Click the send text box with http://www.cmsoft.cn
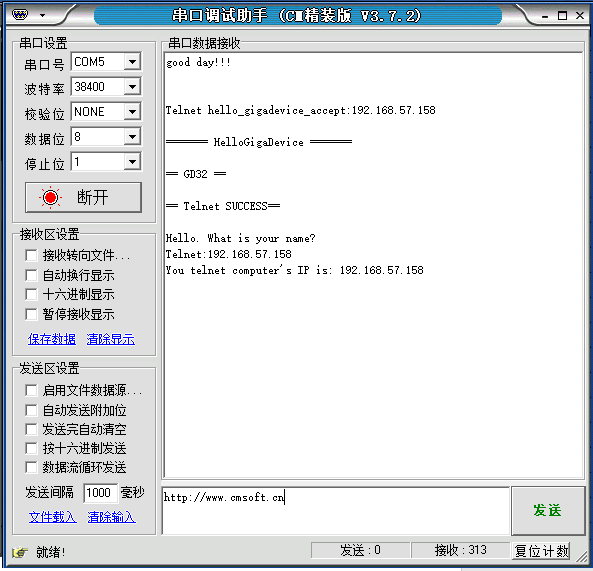 point(335,510)
